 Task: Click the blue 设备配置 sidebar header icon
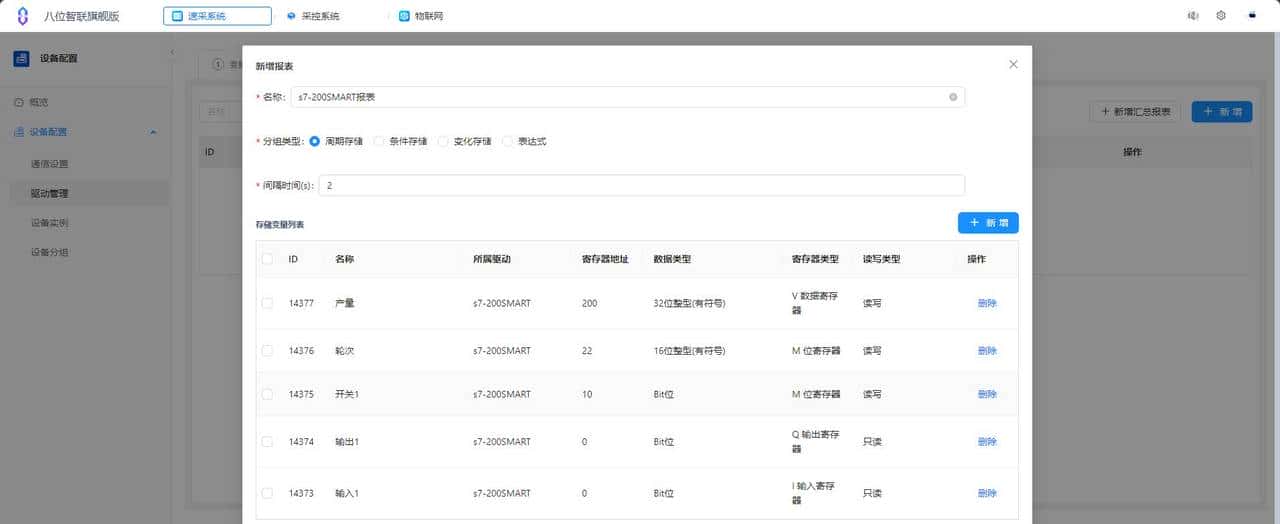pos(21,58)
